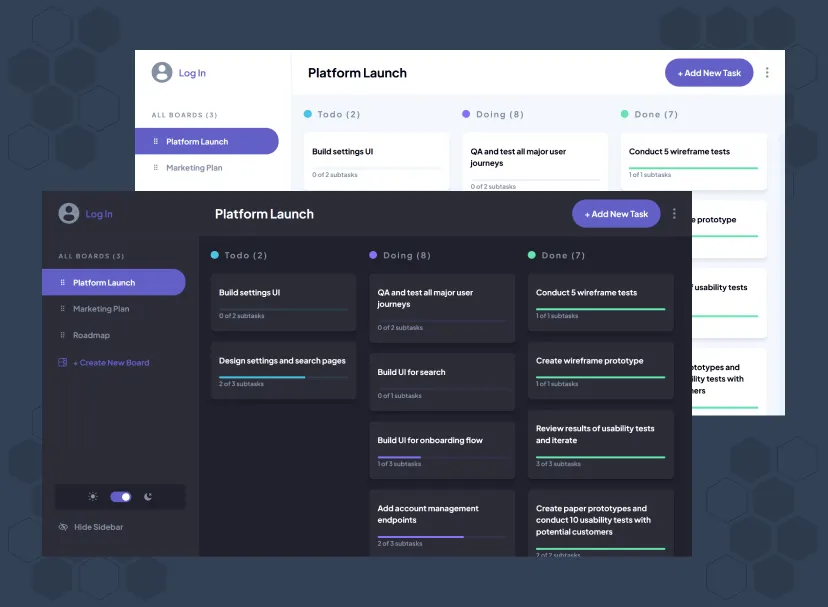Open the three-dot options menu in the light window
The image size is (828, 607).
pyautogui.click(x=767, y=72)
